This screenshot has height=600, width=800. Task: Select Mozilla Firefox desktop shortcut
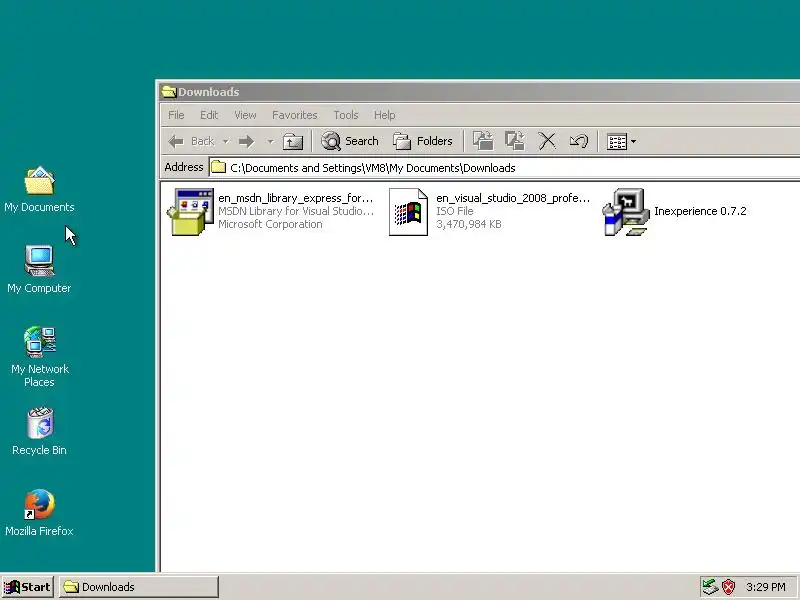[x=39, y=513]
